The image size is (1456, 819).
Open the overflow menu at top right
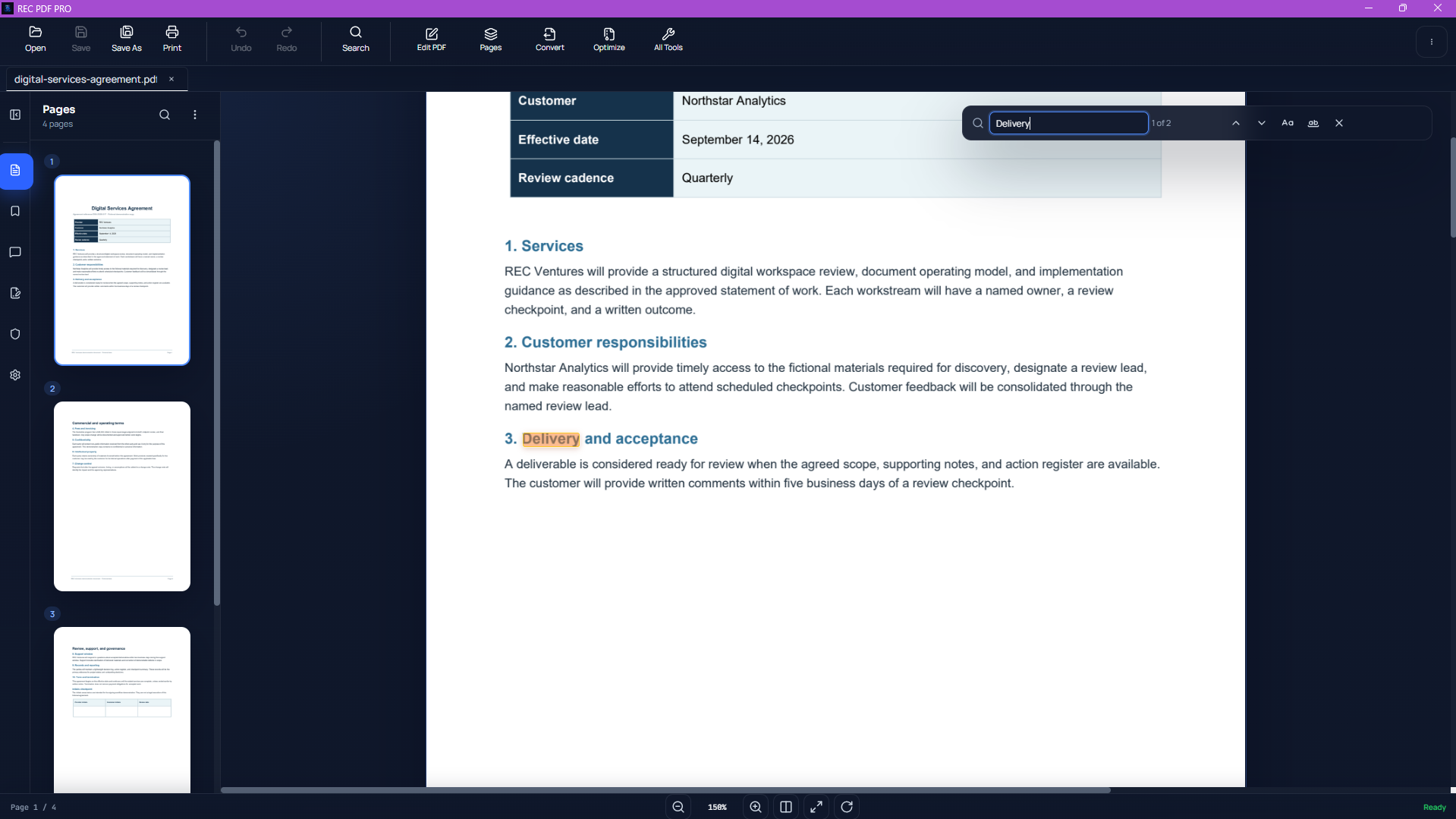(1432, 42)
